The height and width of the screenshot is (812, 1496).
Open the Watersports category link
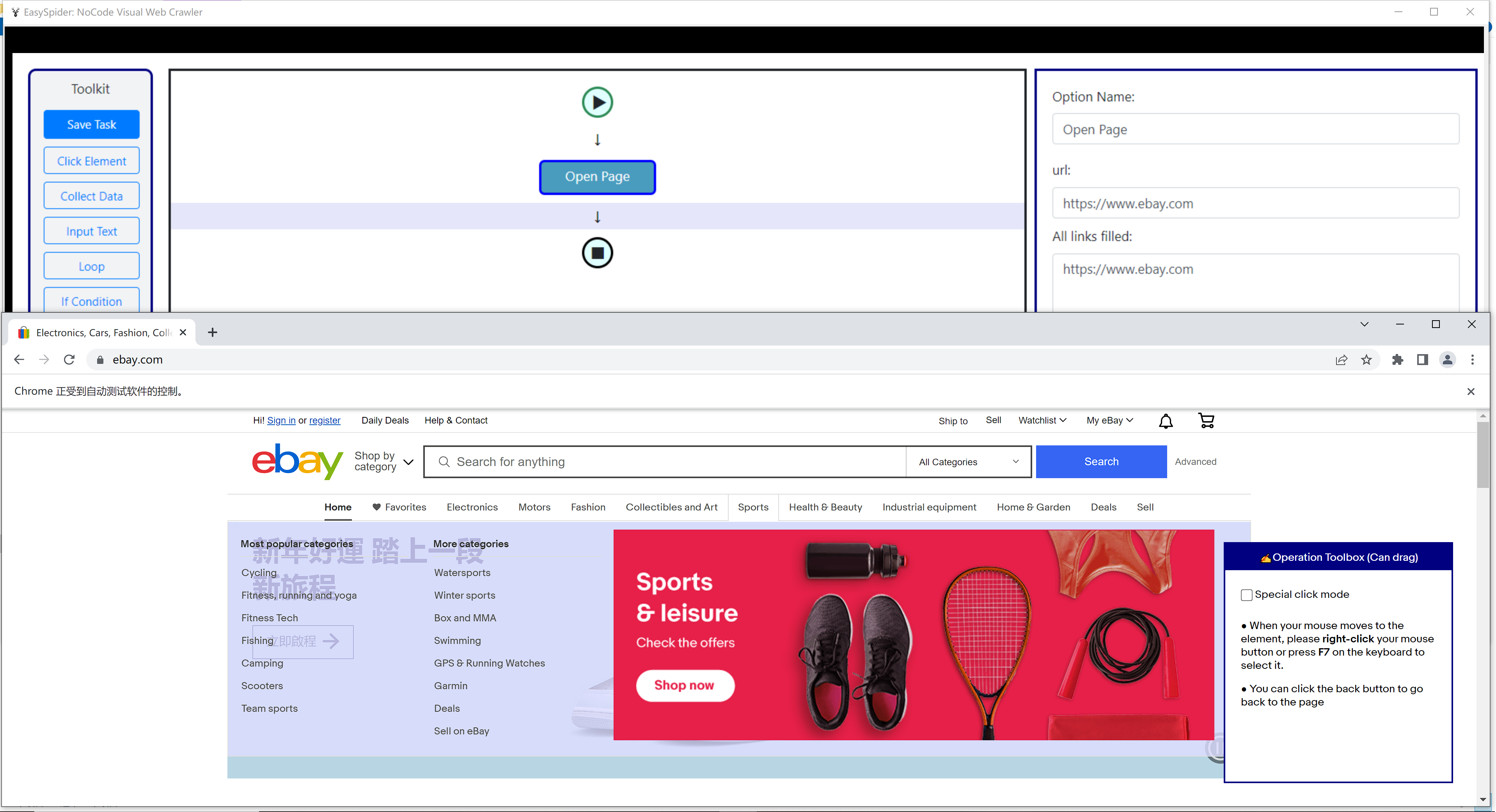[462, 573]
